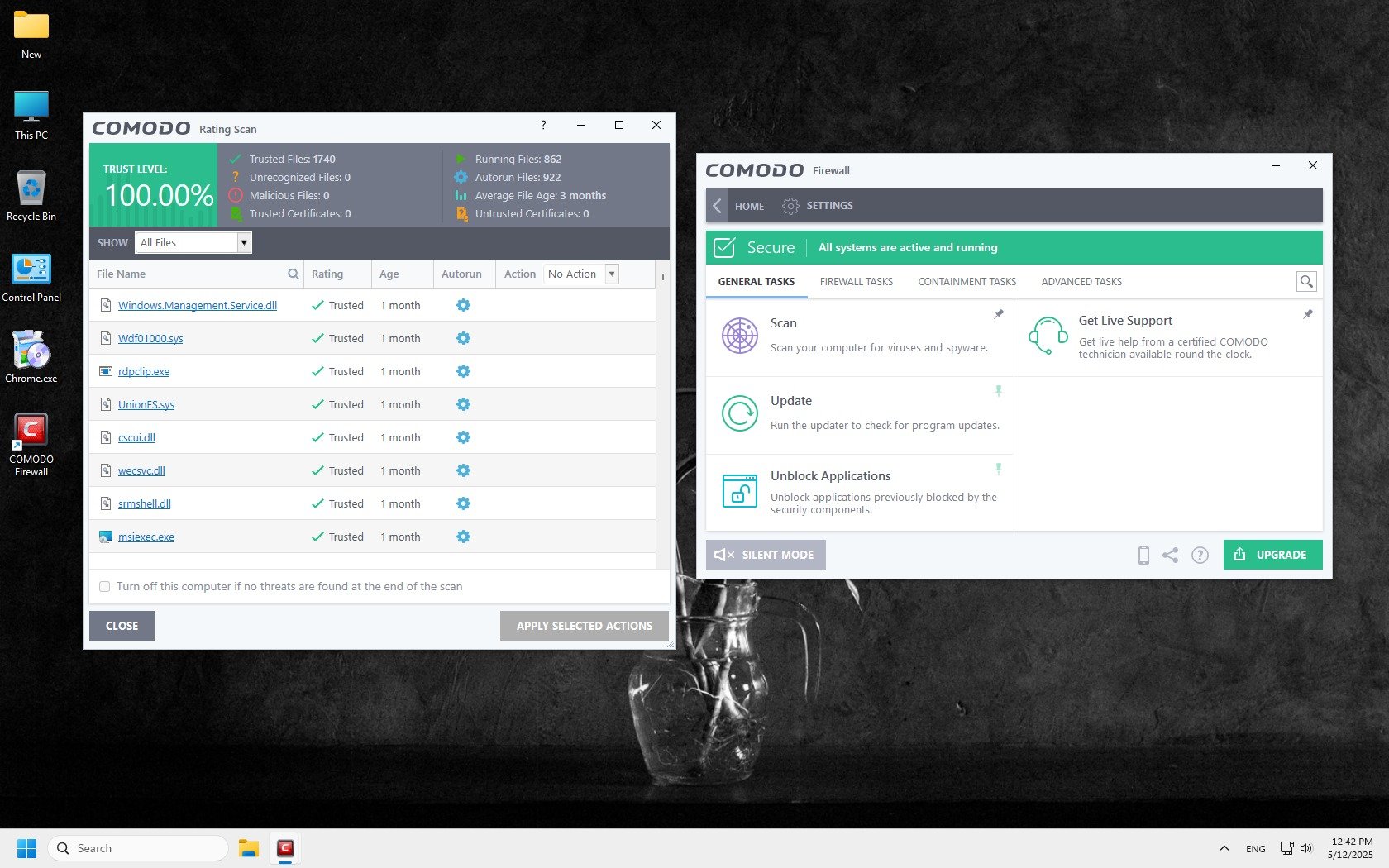Select the COMODO Firewall desktop shortcut

click(x=31, y=445)
